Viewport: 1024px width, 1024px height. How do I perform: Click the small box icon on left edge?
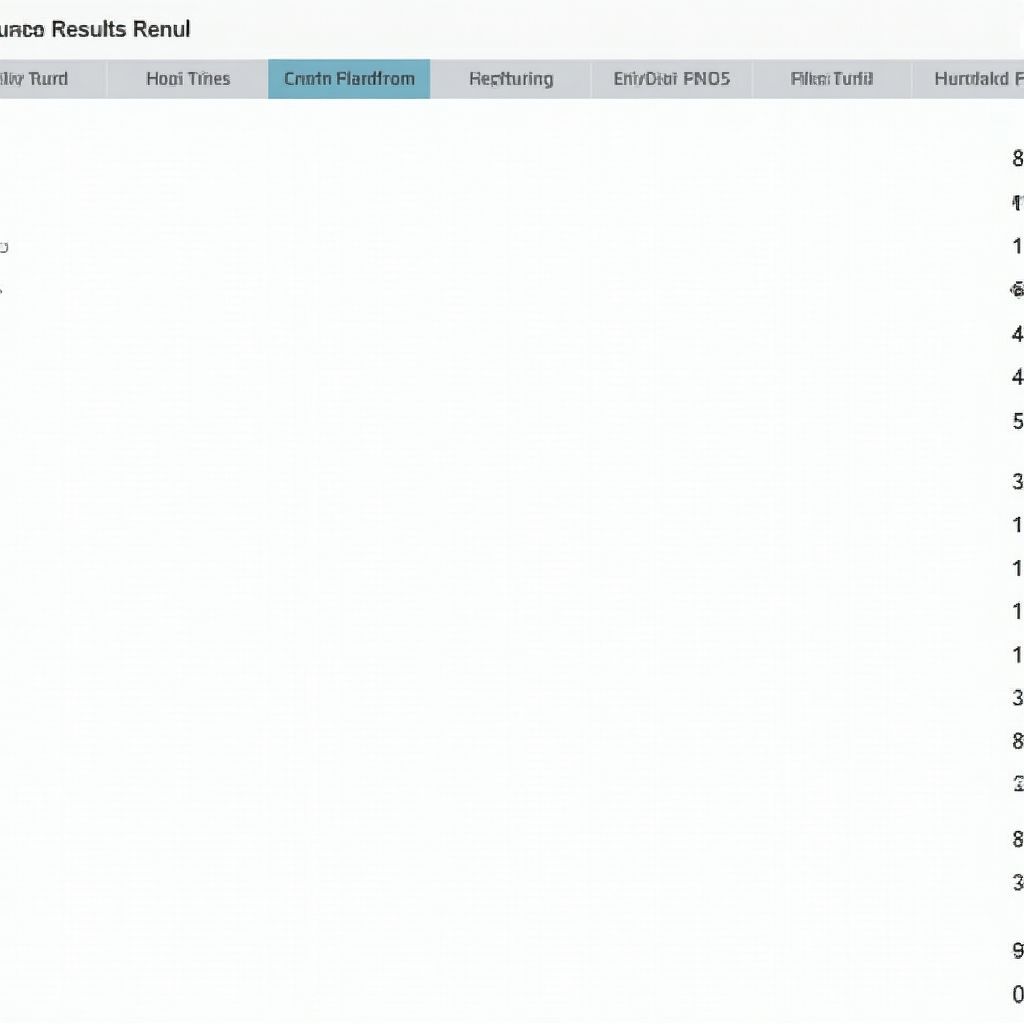pos(3,247)
